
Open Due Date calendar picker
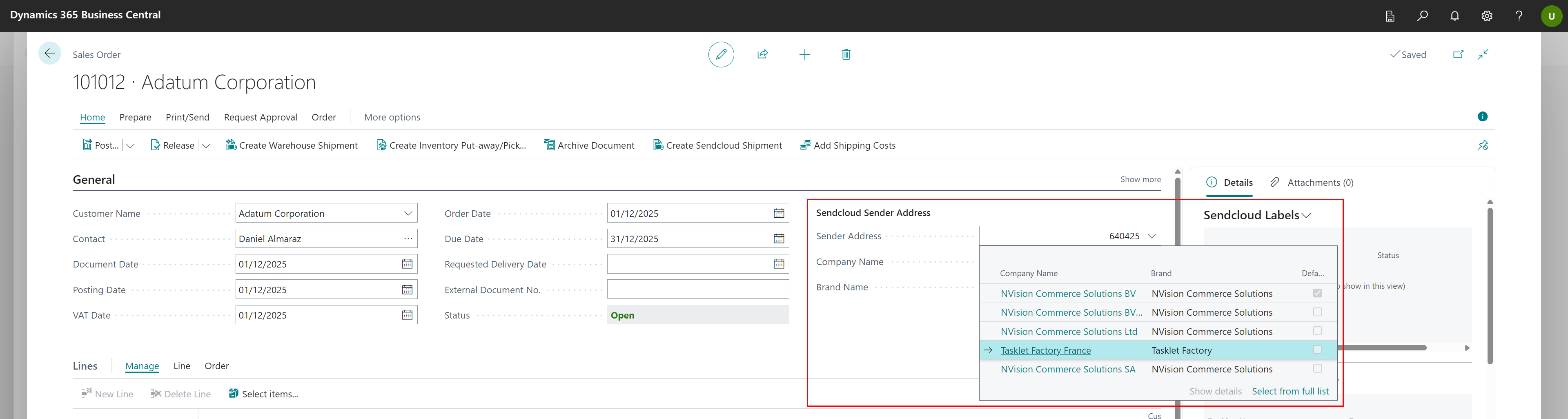[x=779, y=239]
